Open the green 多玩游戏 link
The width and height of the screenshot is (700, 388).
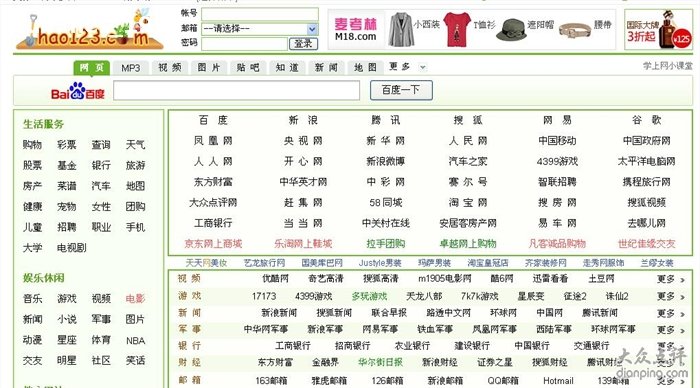click(369, 296)
